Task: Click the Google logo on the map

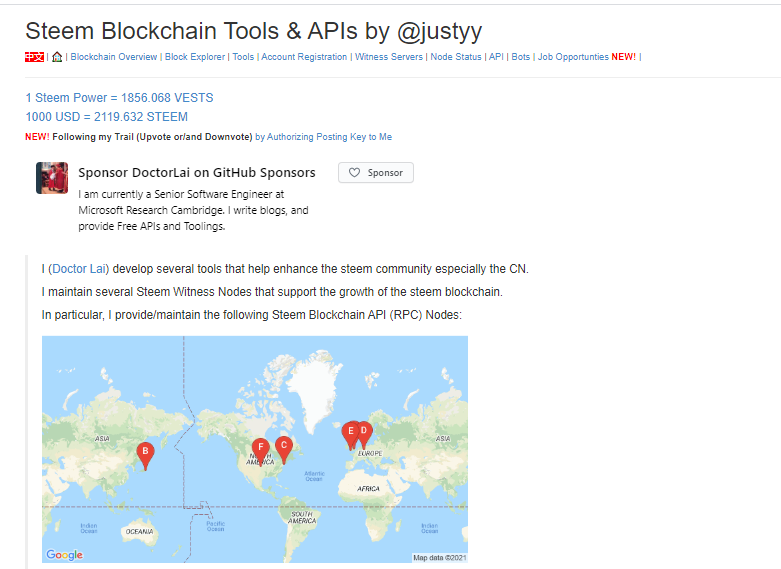Action: (65, 555)
